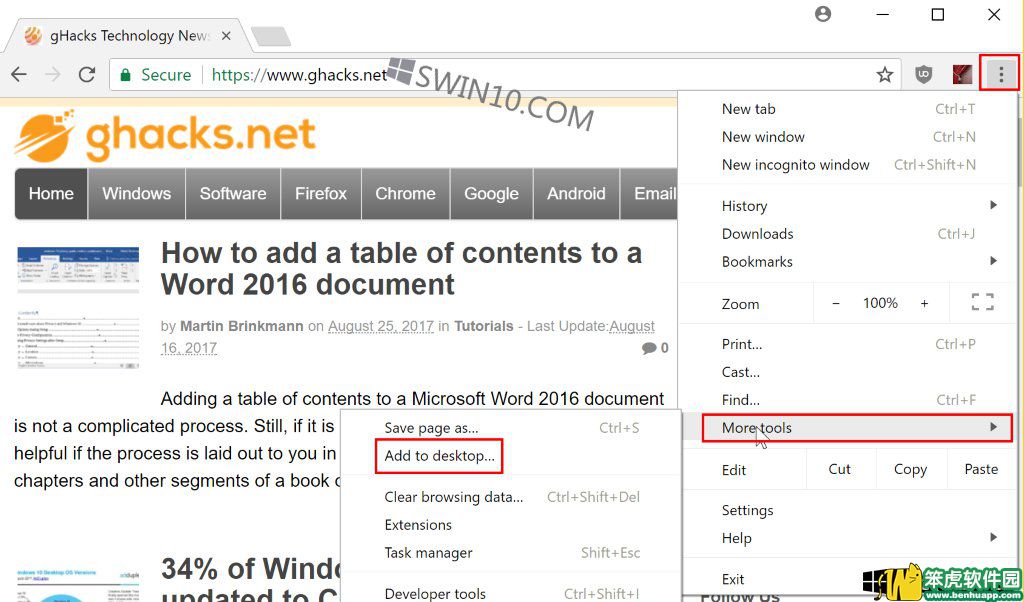
Task: Open the Chrome three-dot menu button
Action: point(1000,74)
